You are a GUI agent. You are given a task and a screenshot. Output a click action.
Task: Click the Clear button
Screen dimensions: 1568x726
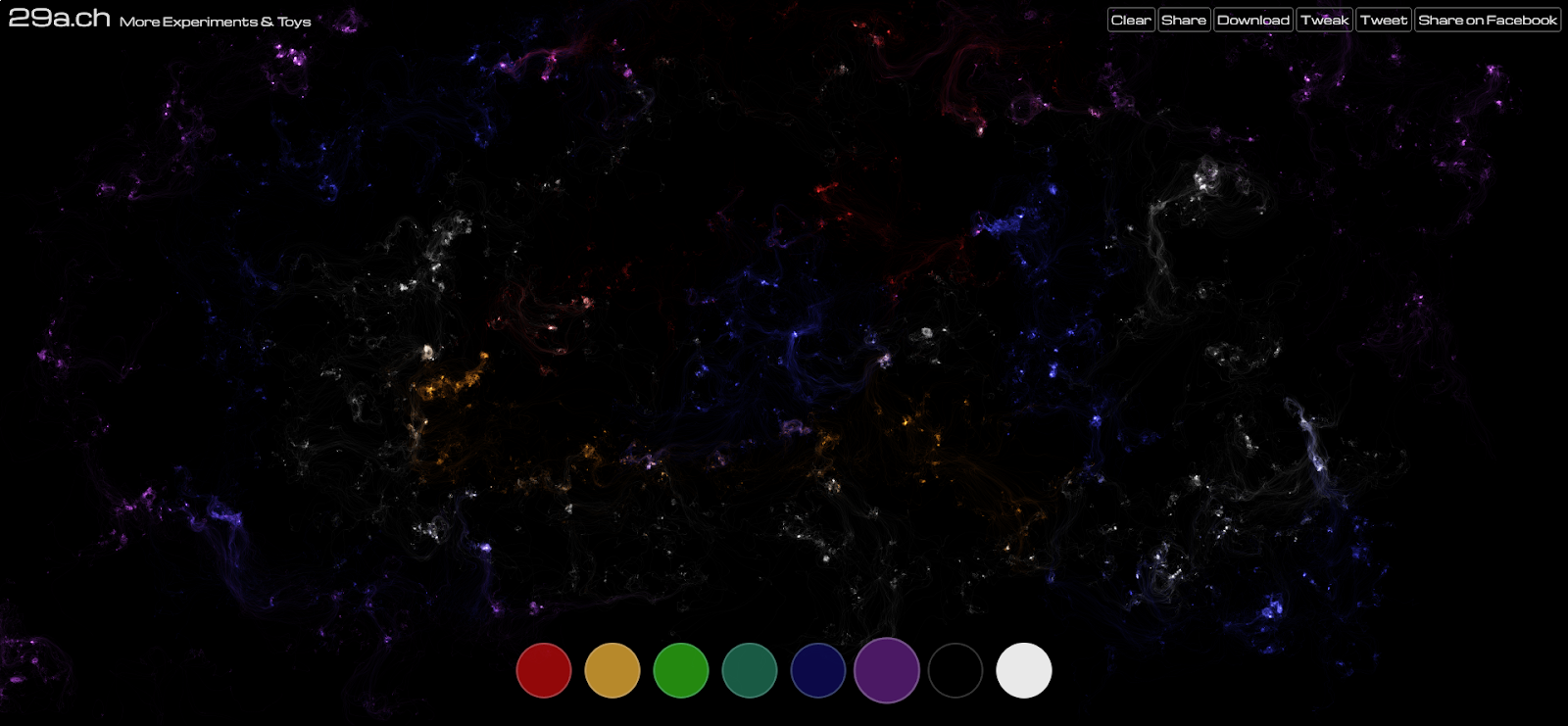[x=1131, y=20]
